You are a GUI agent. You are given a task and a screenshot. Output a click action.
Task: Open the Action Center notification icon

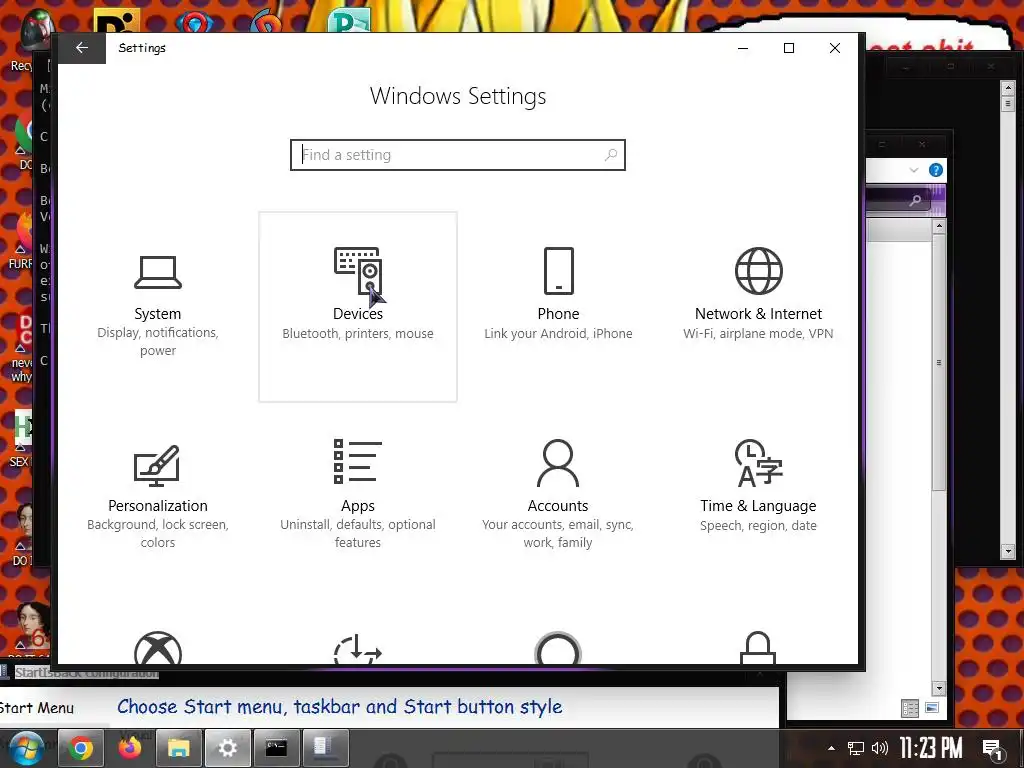point(992,750)
